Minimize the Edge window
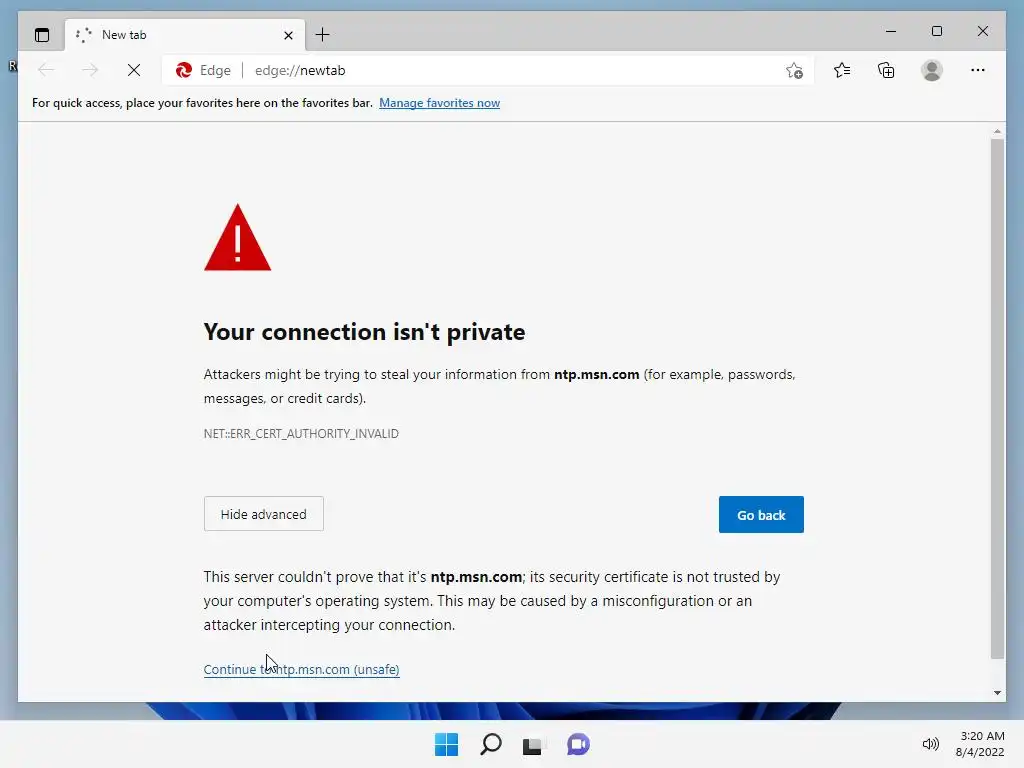1024x768 pixels. click(x=891, y=31)
